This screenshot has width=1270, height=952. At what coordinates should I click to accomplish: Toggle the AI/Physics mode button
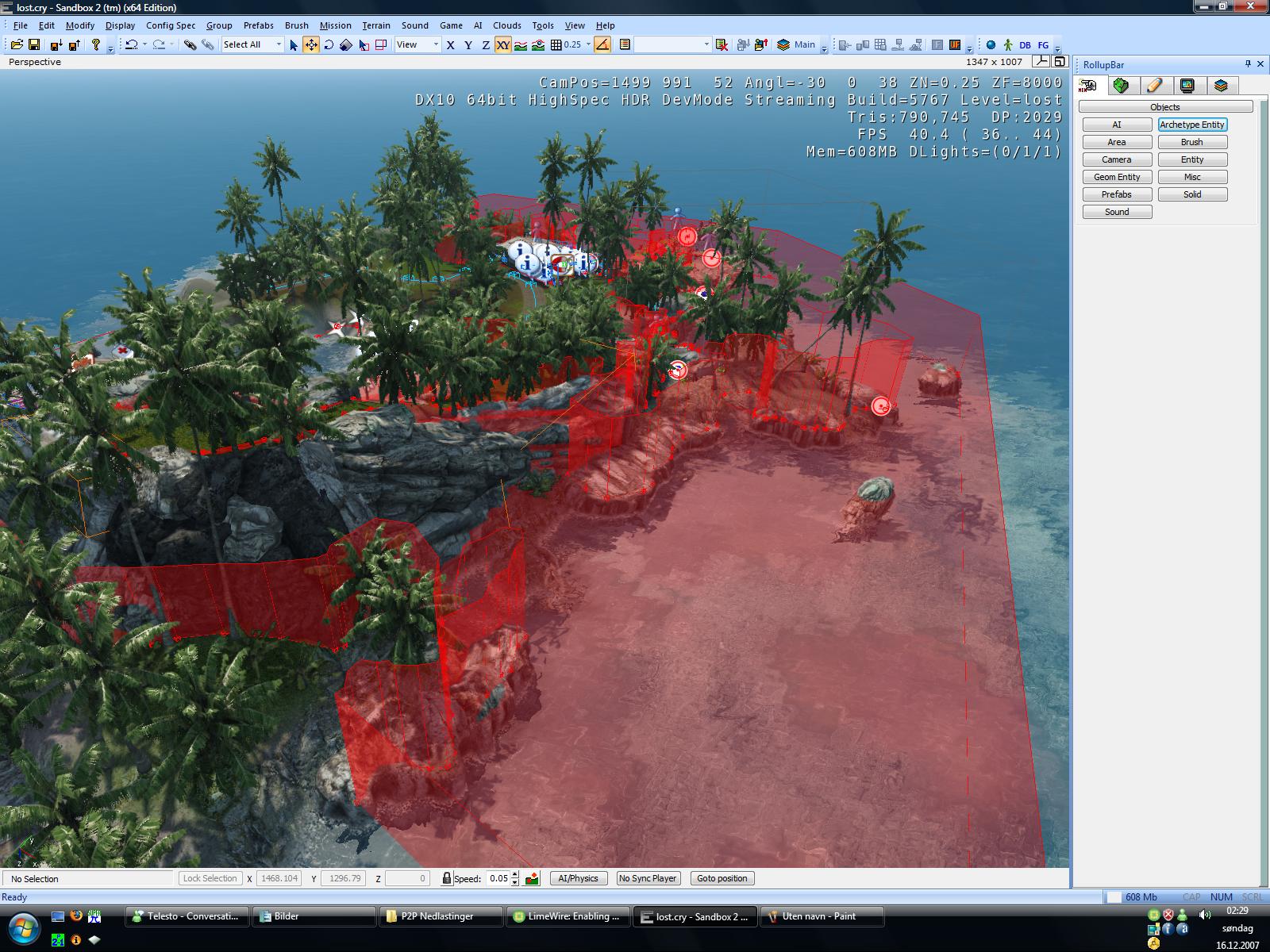579,878
